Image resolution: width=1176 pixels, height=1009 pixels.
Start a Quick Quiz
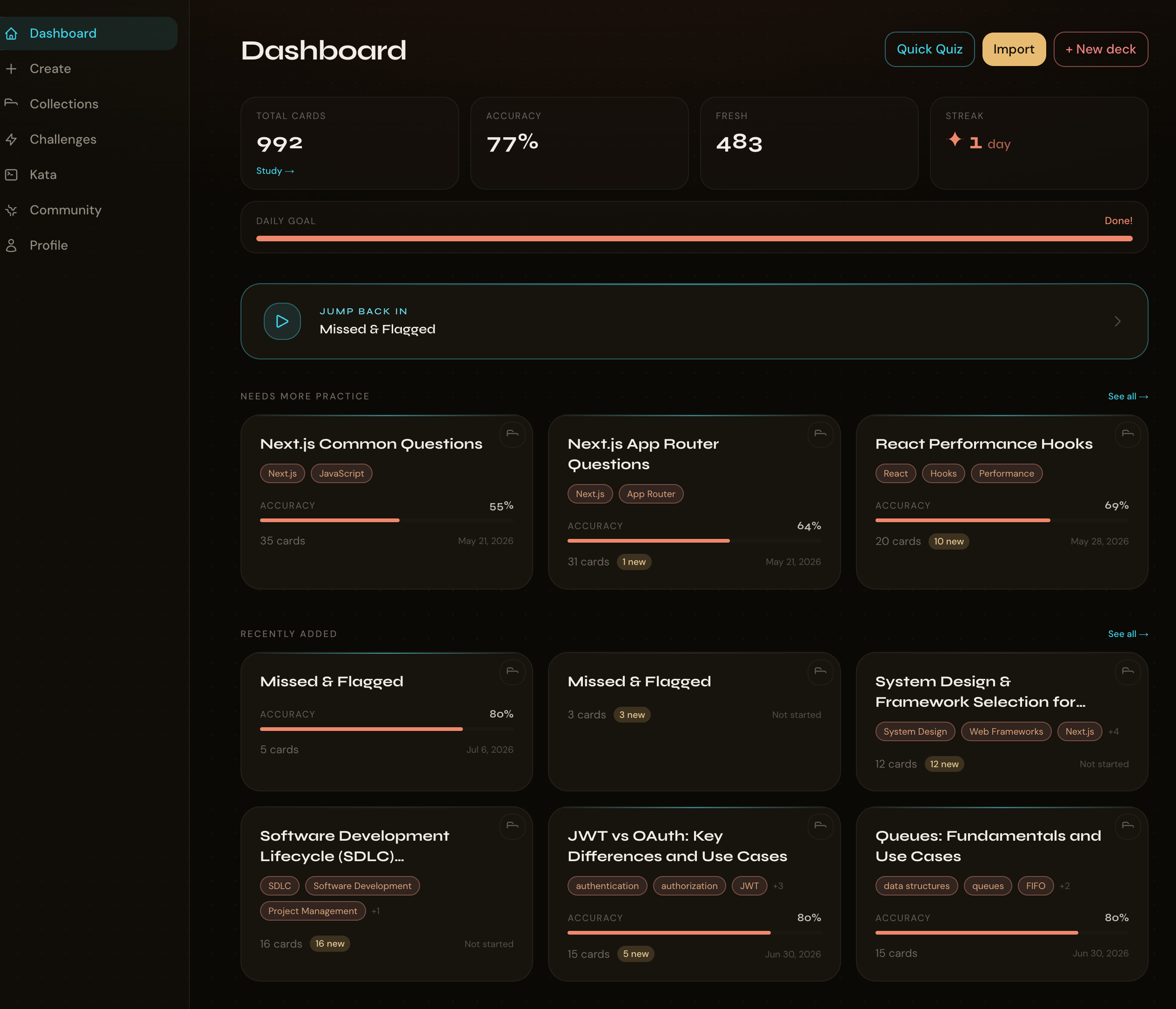[929, 49]
